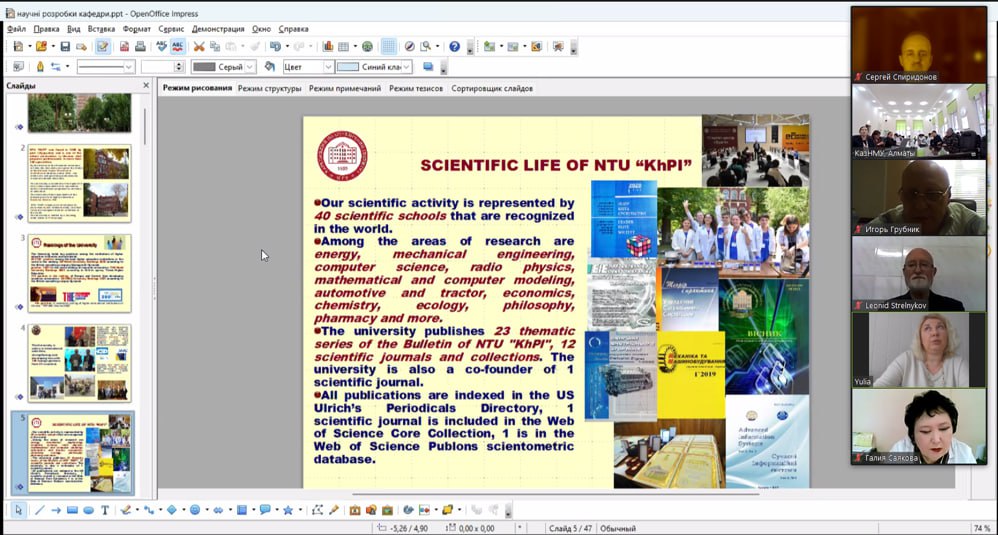
Task: Close the Слайды panel
Action: point(148,86)
